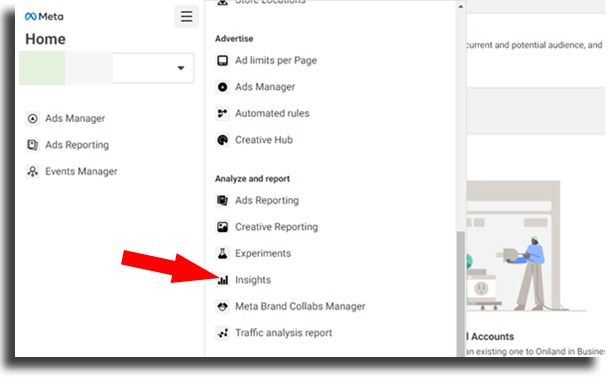Click the Ads Reporting icon under Analyze and report
Screen dimensions: 610x377
pos(223,200)
